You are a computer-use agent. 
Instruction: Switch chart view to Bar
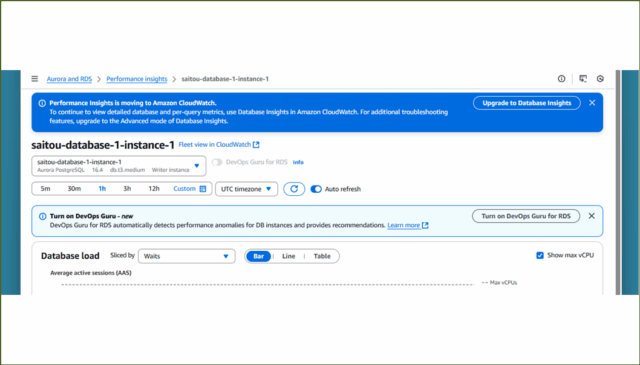(259, 256)
